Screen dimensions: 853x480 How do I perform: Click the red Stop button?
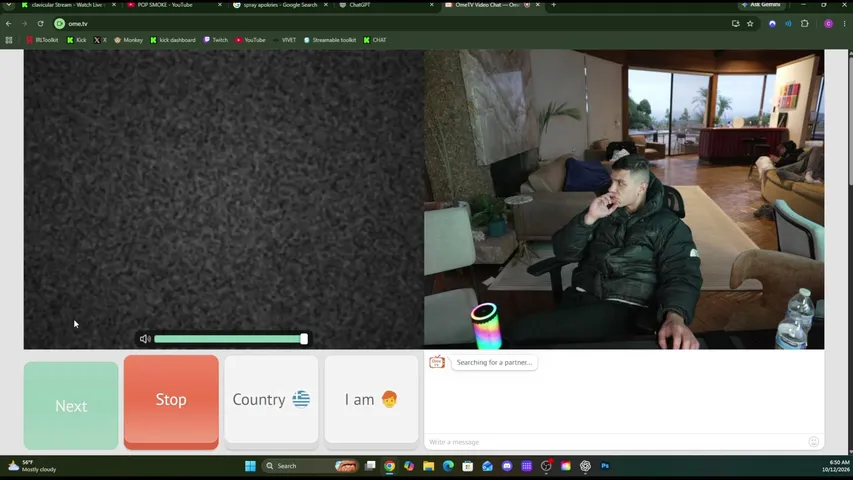coord(171,402)
